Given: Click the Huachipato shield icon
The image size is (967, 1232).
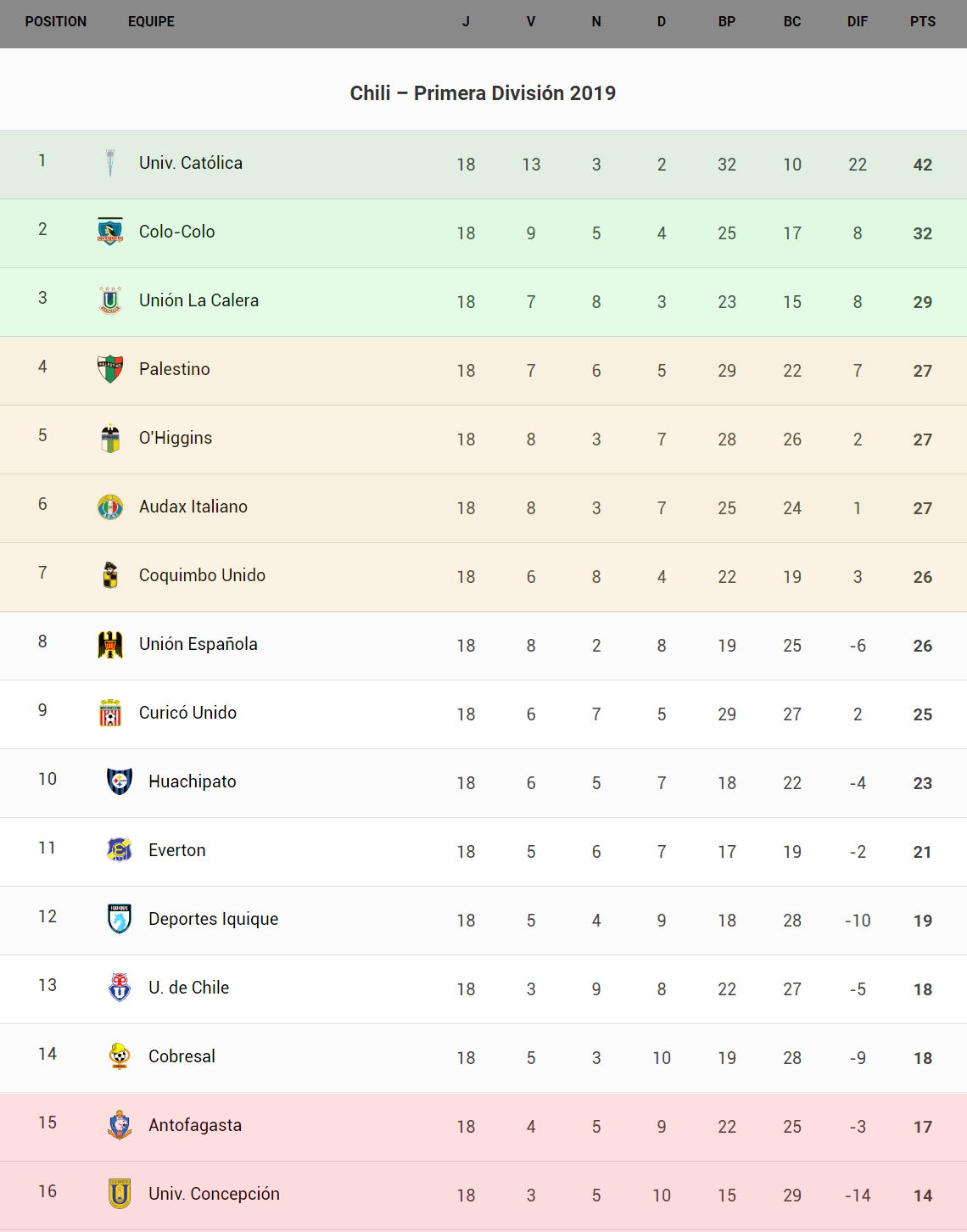Looking at the screenshot, I should pyautogui.click(x=120, y=781).
